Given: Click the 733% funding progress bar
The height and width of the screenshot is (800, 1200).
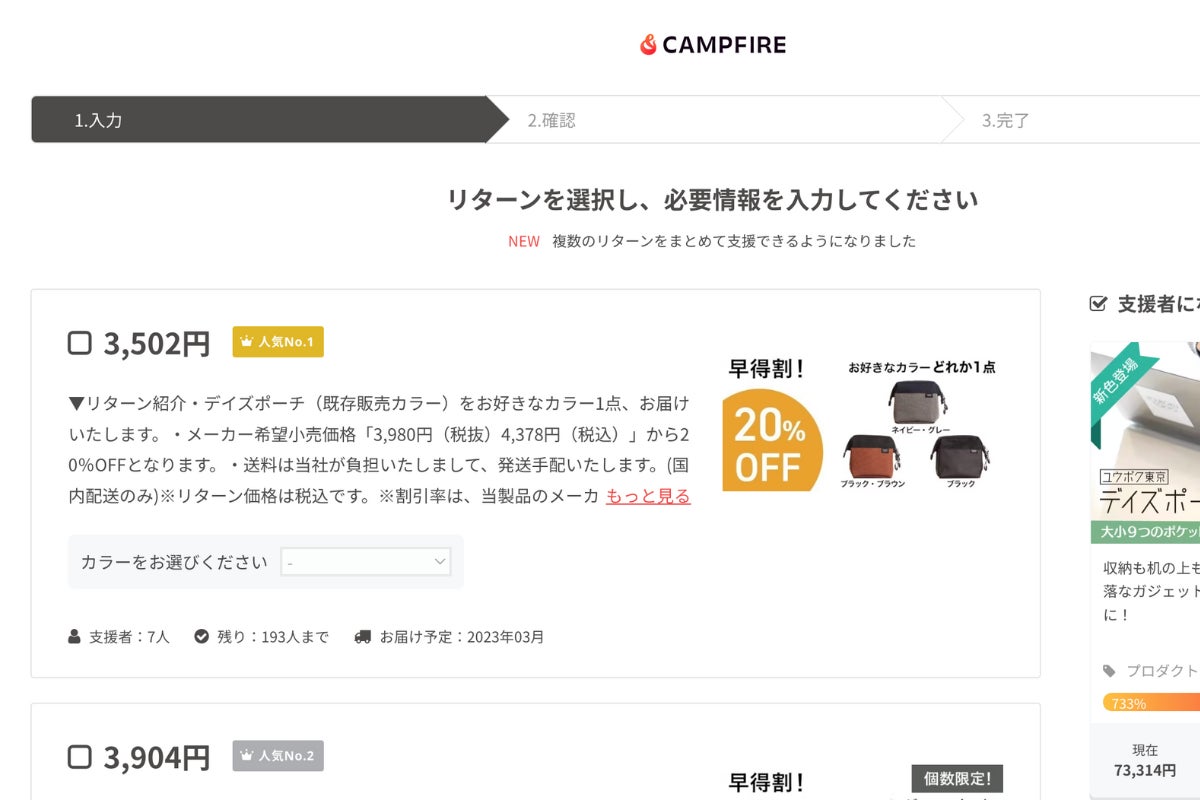Looking at the screenshot, I should (1150, 703).
